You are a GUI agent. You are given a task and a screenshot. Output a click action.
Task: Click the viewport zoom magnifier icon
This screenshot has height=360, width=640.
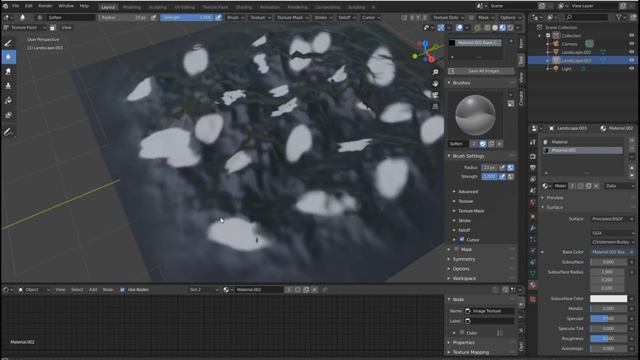click(x=435, y=72)
